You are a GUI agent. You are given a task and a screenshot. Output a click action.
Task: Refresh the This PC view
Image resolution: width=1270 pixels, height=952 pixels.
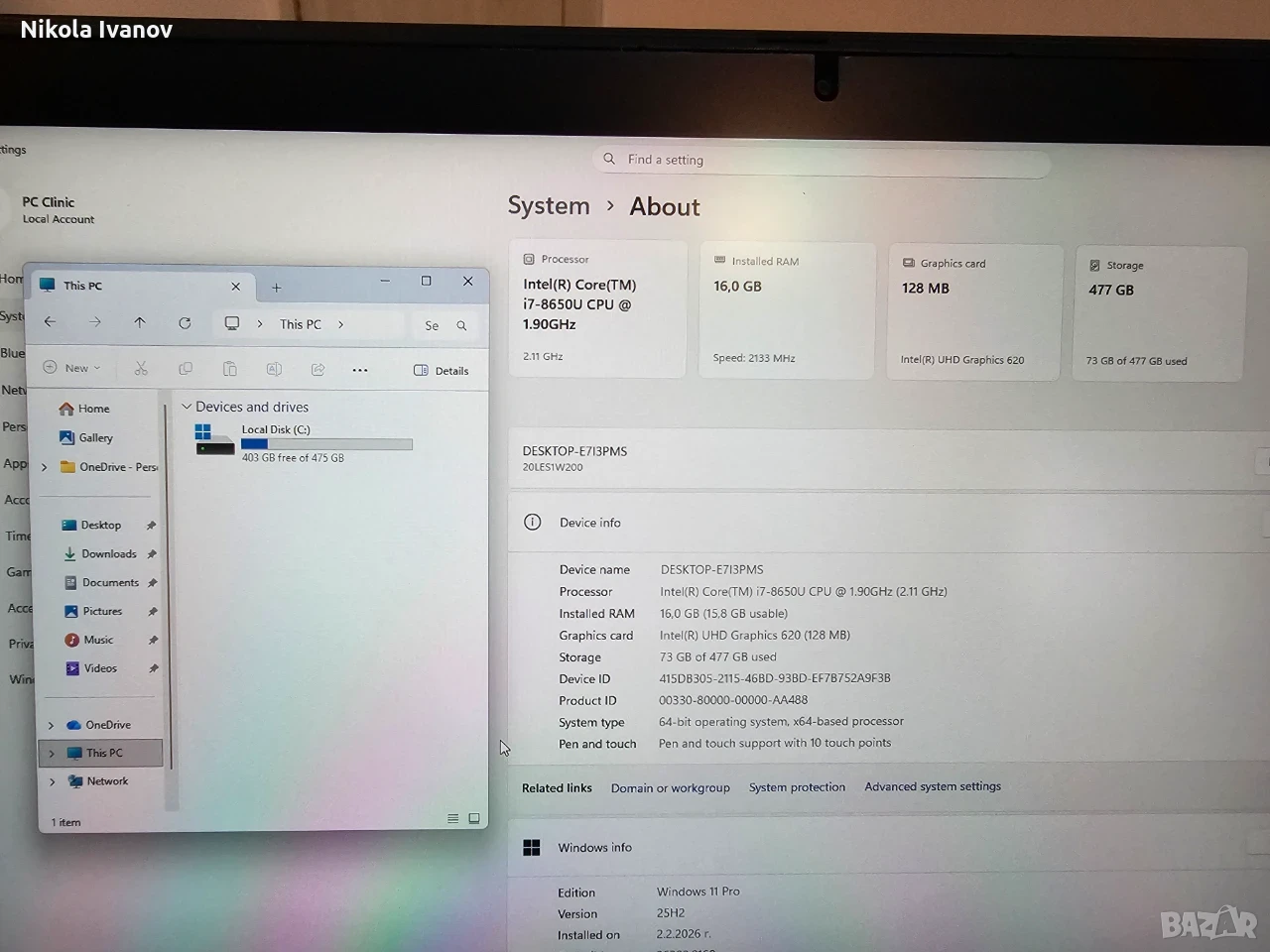pyautogui.click(x=185, y=323)
